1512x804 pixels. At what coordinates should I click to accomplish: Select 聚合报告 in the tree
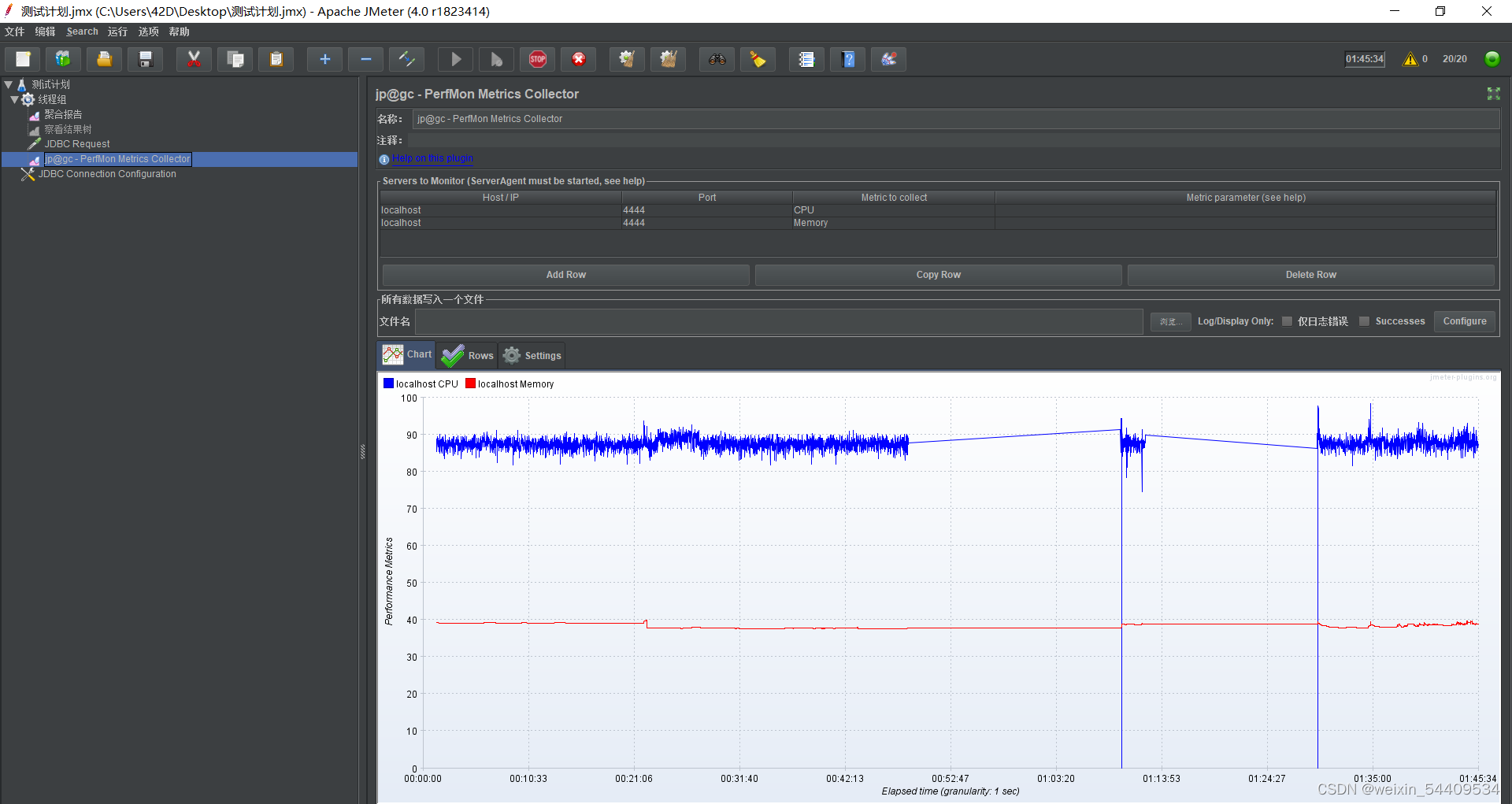pyautogui.click(x=63, y=114)
